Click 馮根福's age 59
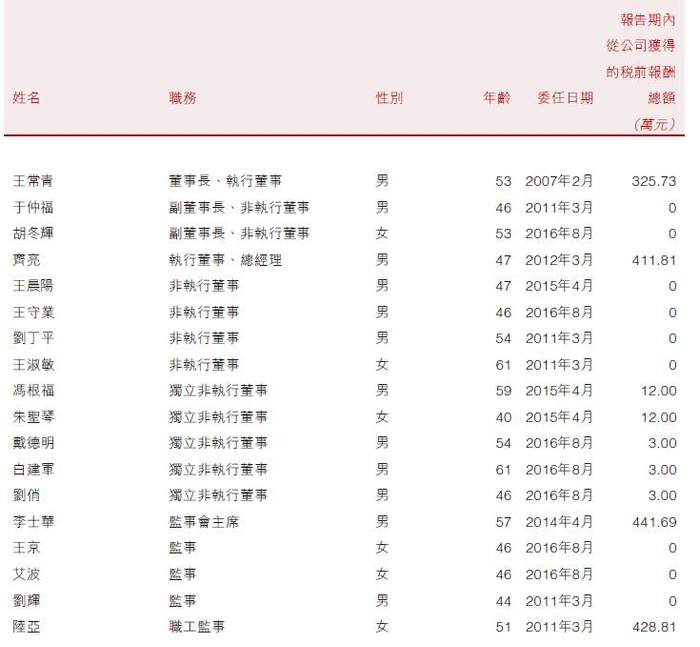This screenshot has width=700, height=647. [504, 391]
